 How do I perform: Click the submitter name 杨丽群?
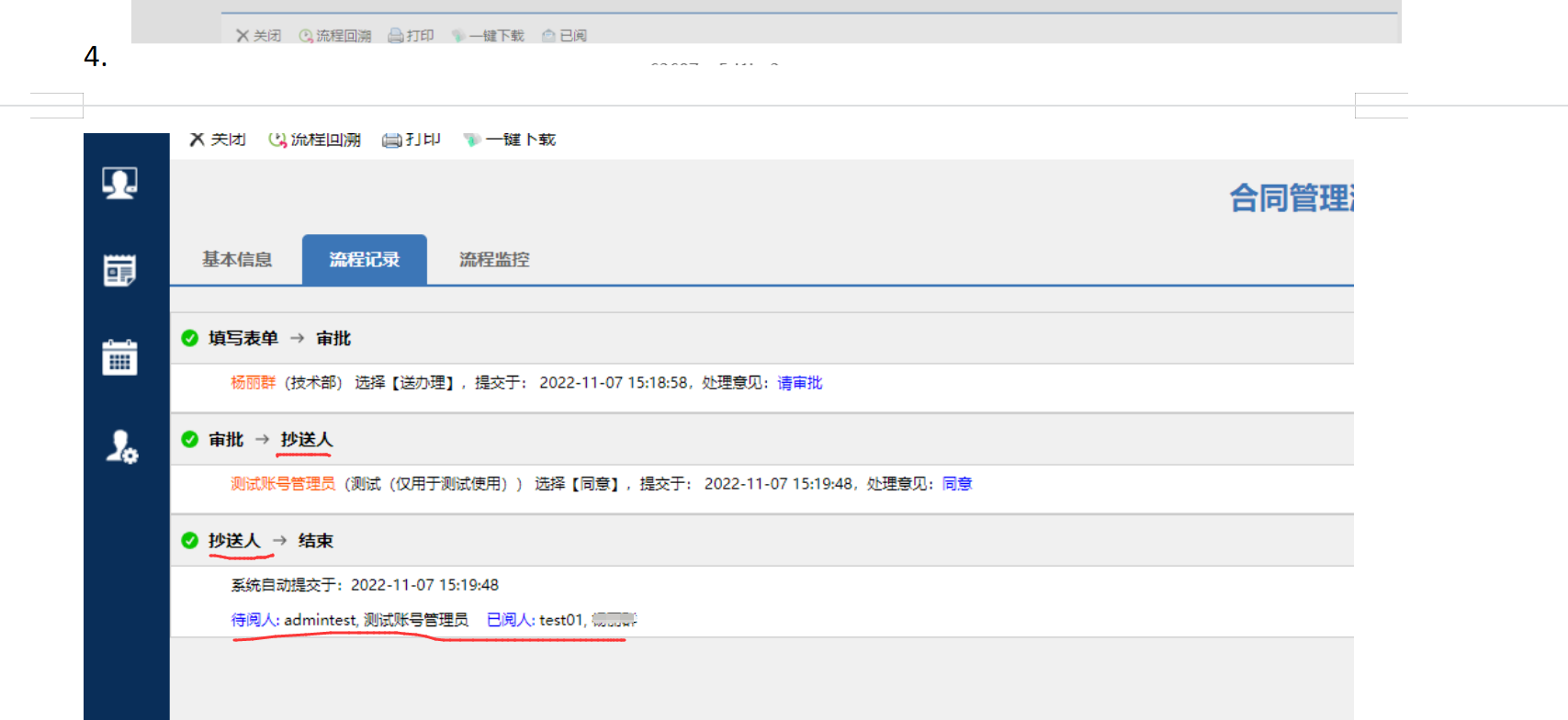click(x=254, y=383)
